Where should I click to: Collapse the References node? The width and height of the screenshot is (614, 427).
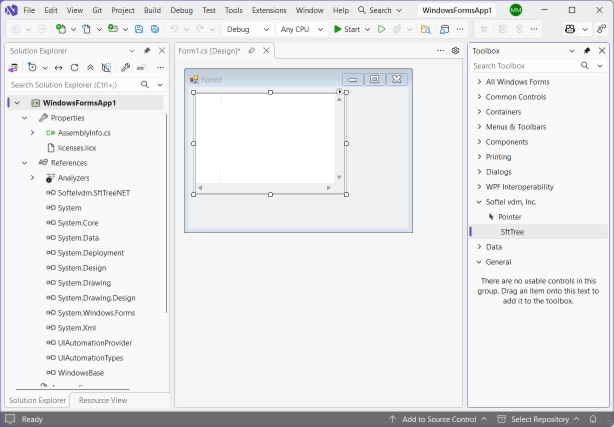(25, 163)
